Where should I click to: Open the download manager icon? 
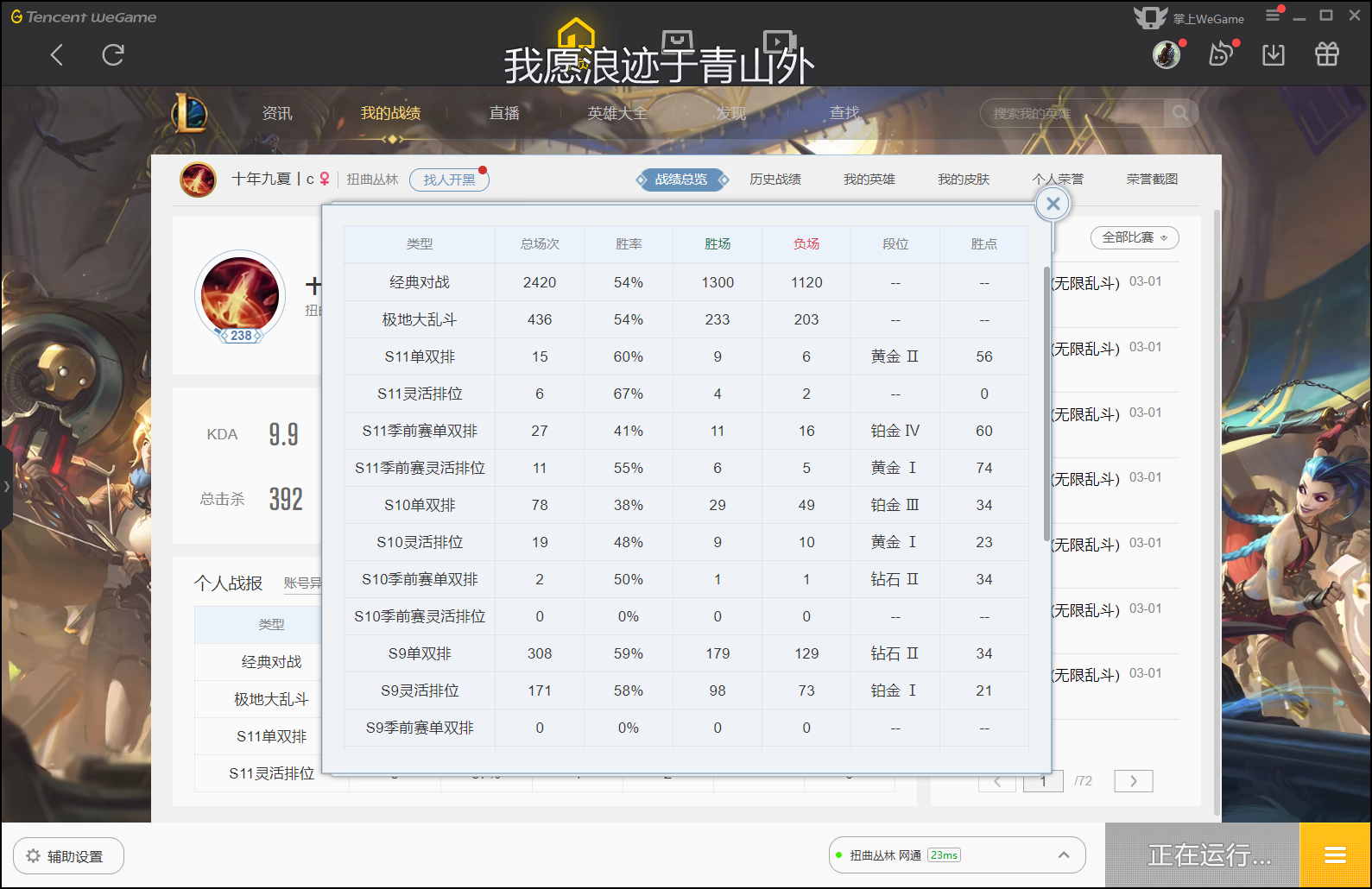(1274, 55)
